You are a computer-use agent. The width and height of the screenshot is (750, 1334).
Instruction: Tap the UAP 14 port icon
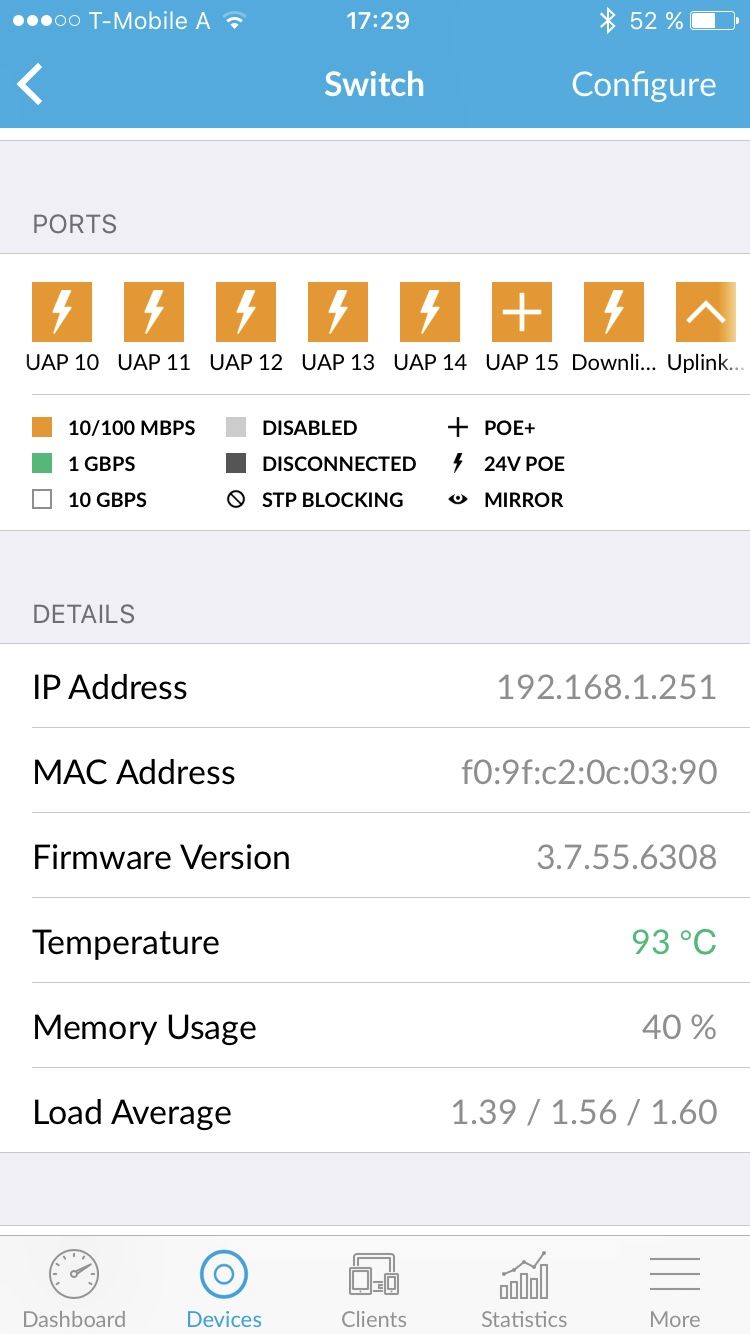click(430, 312)
